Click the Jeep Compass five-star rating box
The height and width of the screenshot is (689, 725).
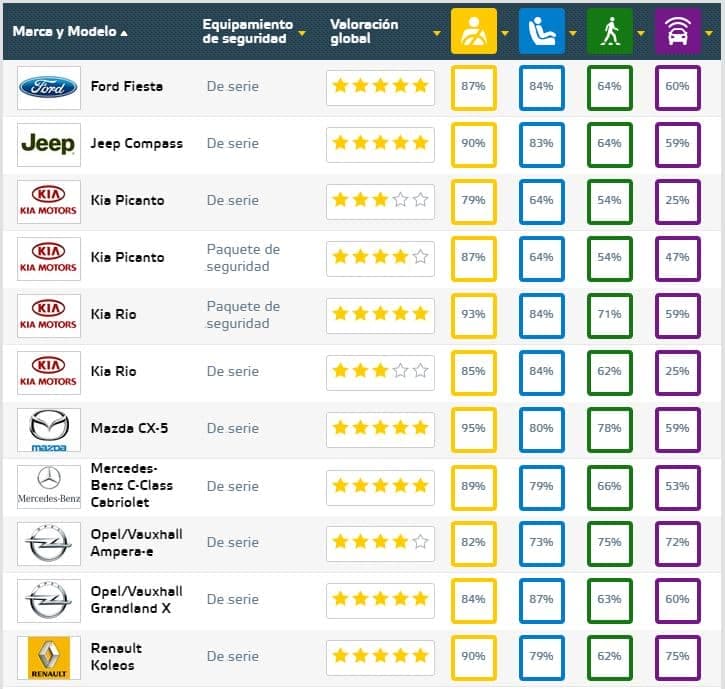pos(380,144)
